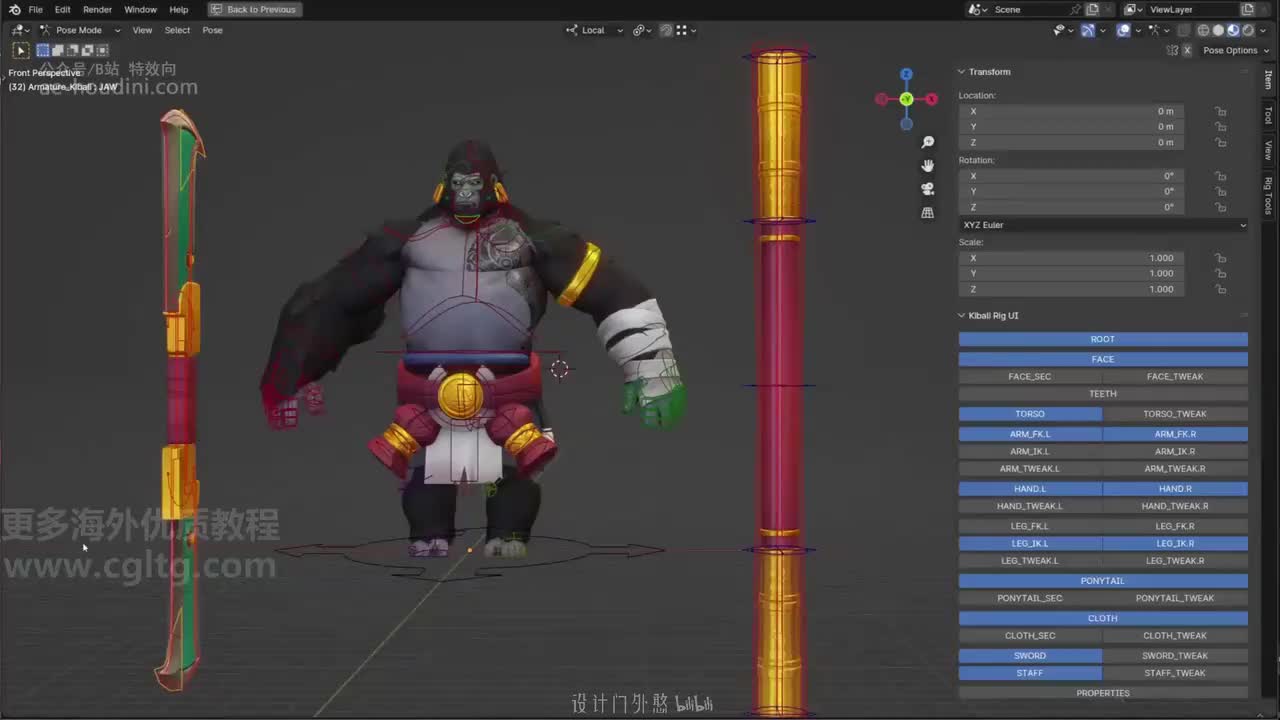The height and width of the screenshot is (720, 1280).
Task: Choose the subtract selection mode icon
Action: click(x=73, y=50)
